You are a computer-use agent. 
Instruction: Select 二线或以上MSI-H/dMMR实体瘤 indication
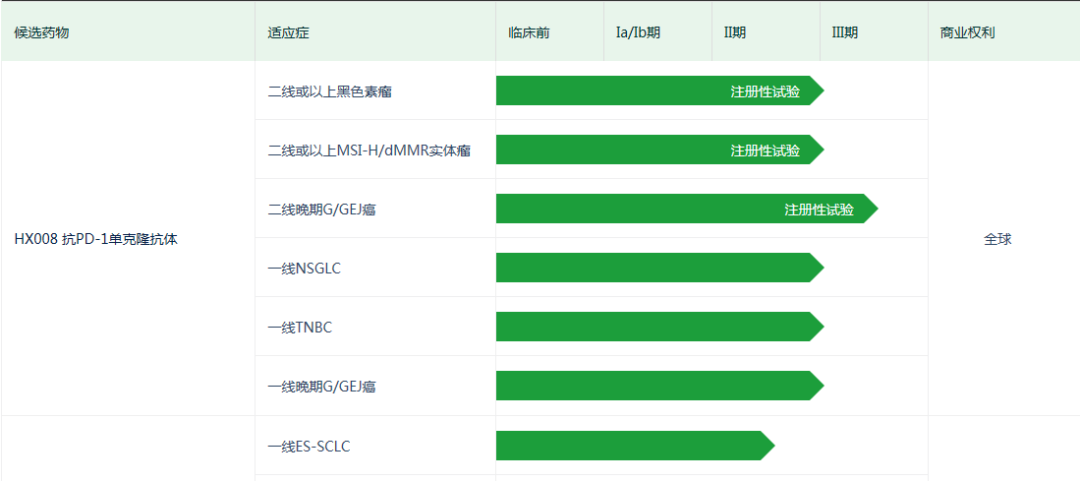click(369, 150)
